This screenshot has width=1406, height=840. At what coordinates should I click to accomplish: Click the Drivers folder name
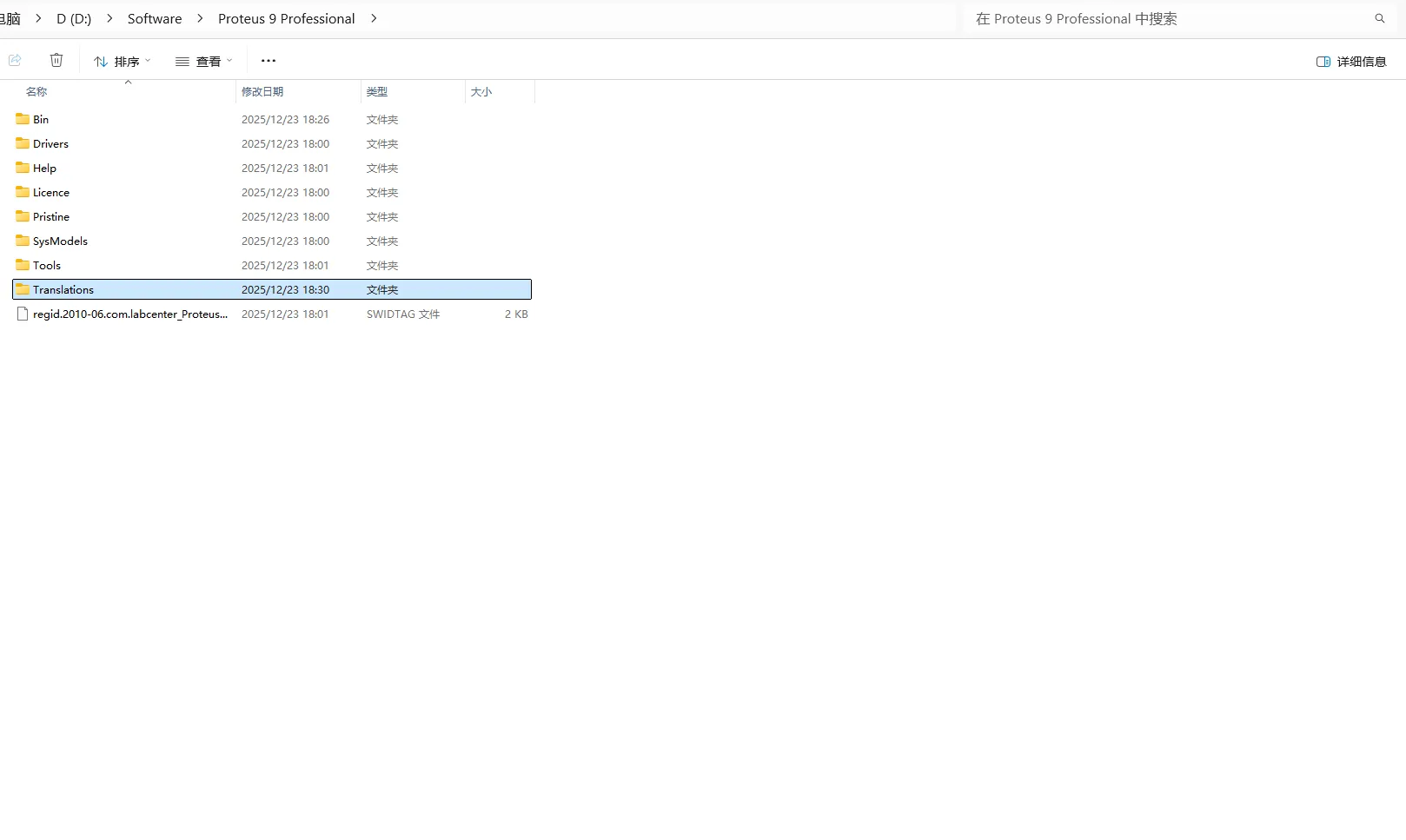(50, 144)
